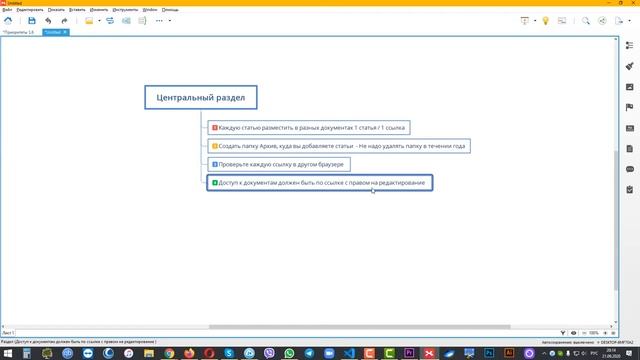Toggle the eye visibility icon in status bar
The width and height of the screenshot is (640, 360).
click(573, 333)
